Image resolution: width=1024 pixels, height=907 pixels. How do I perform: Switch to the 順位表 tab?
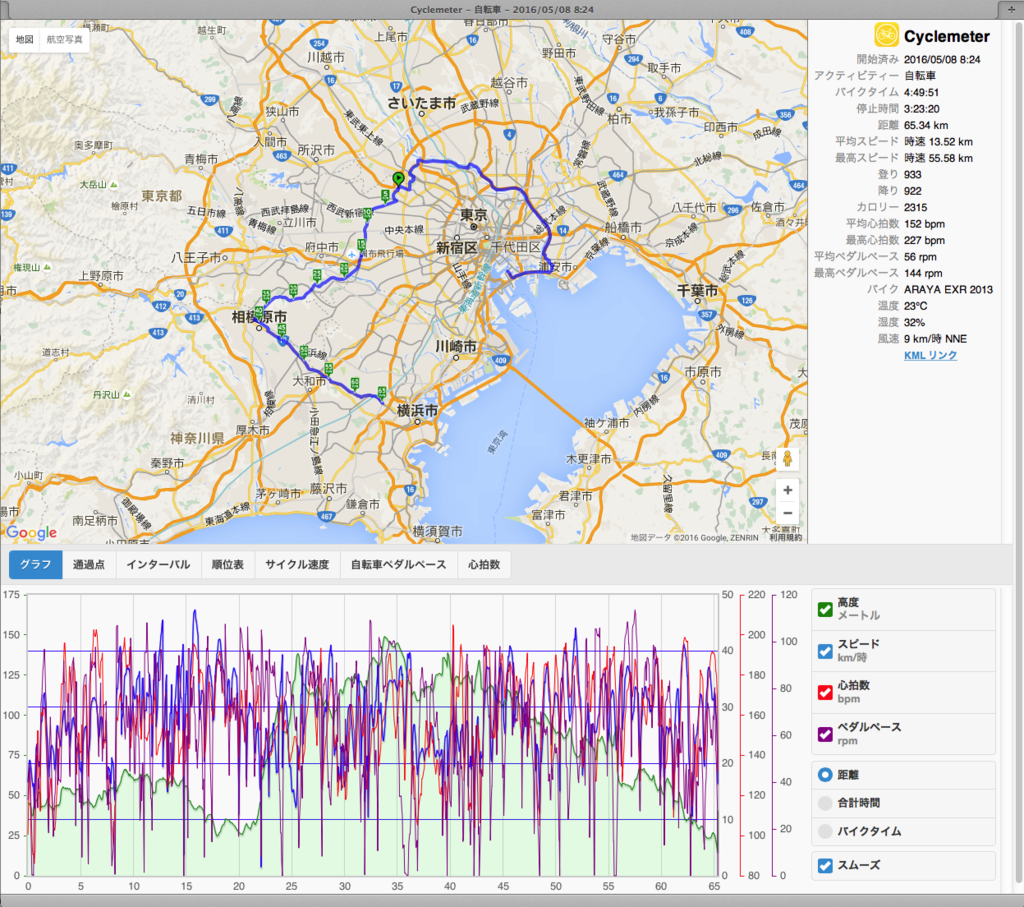click(x=227, y=564)
